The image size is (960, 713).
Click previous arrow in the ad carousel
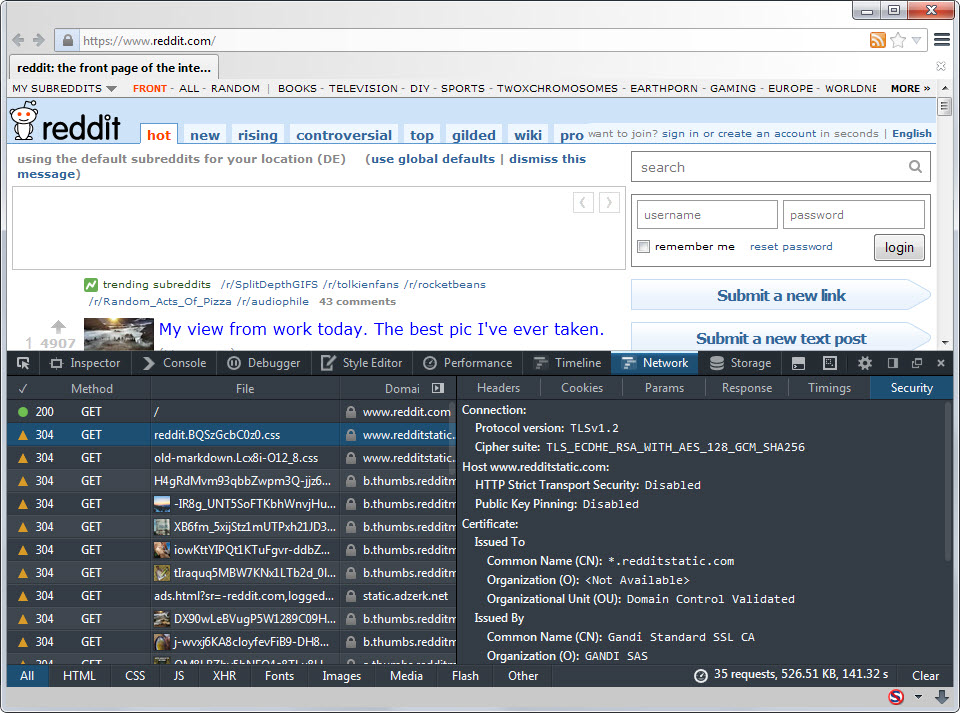(x=583, y=203)
